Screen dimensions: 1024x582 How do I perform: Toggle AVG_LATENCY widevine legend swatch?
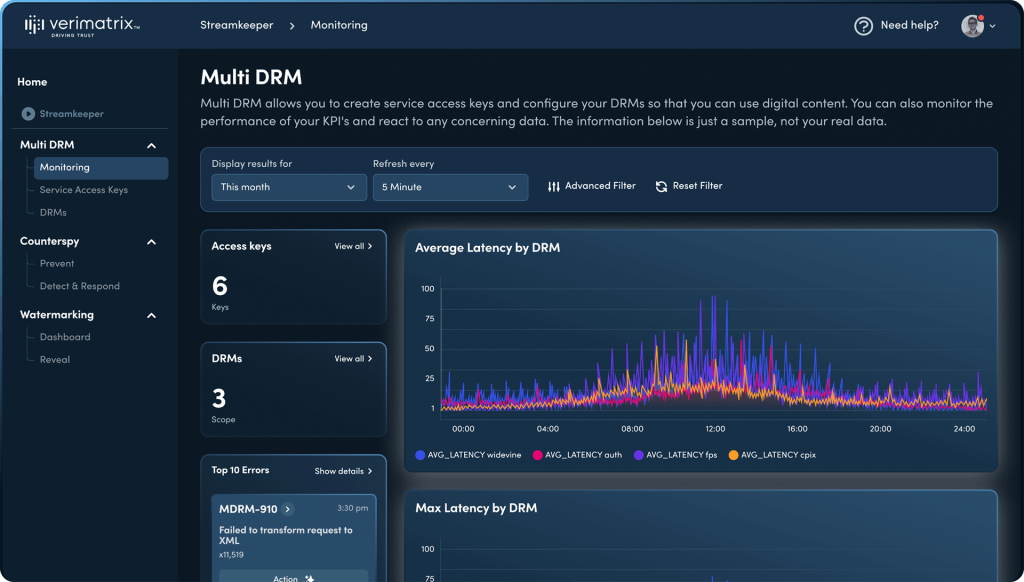[420, 455]
